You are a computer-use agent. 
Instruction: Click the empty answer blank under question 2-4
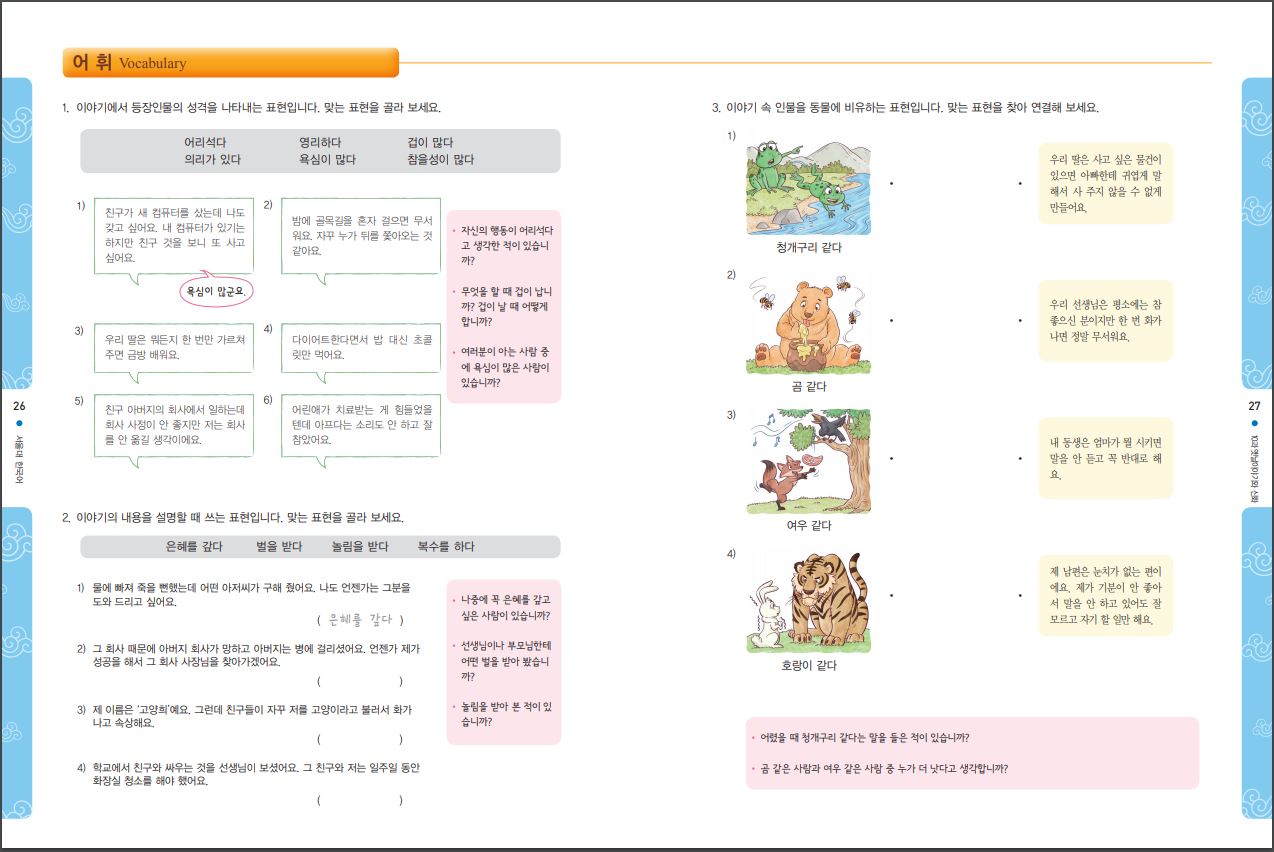click(x=360, y=800)
